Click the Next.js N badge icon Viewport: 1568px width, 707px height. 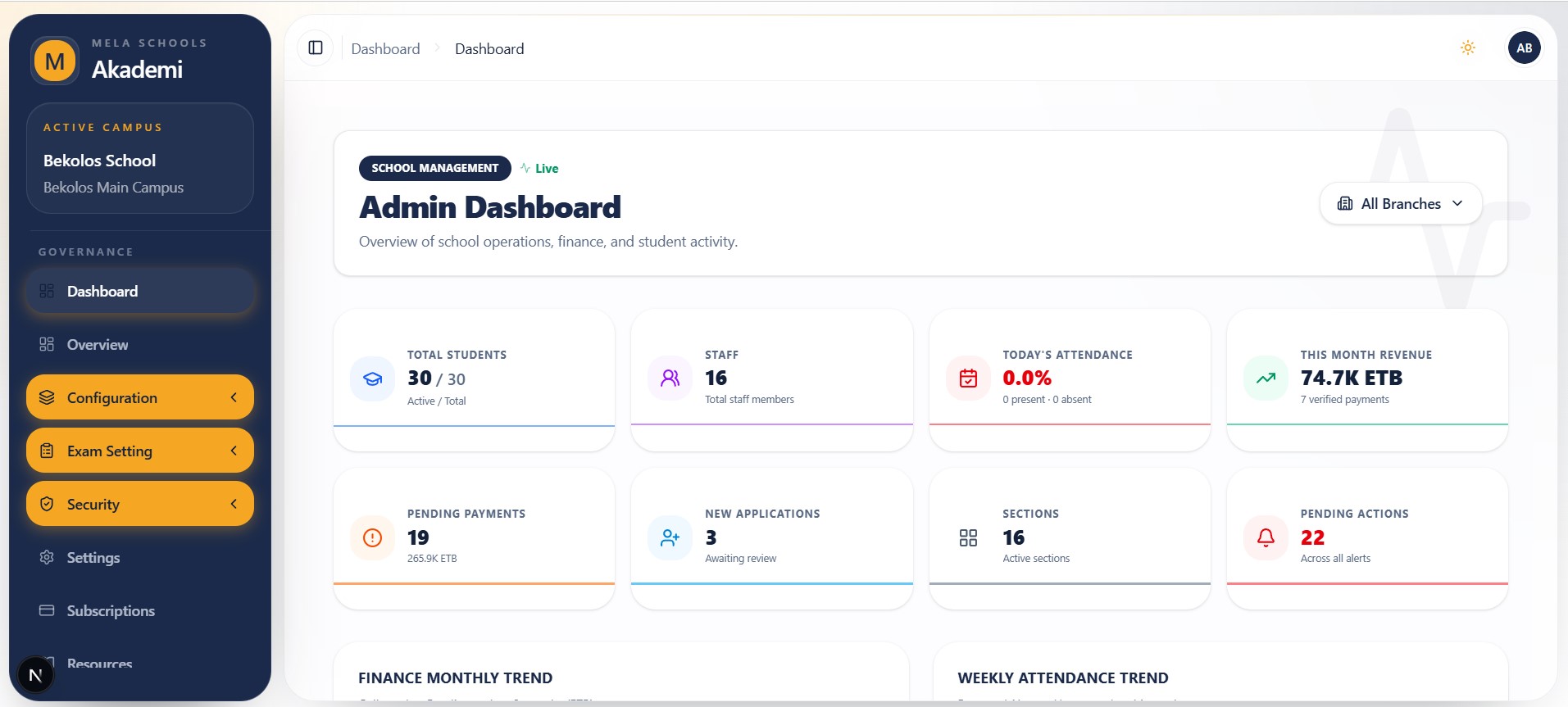pyautogui.click(x=35, y=675)
